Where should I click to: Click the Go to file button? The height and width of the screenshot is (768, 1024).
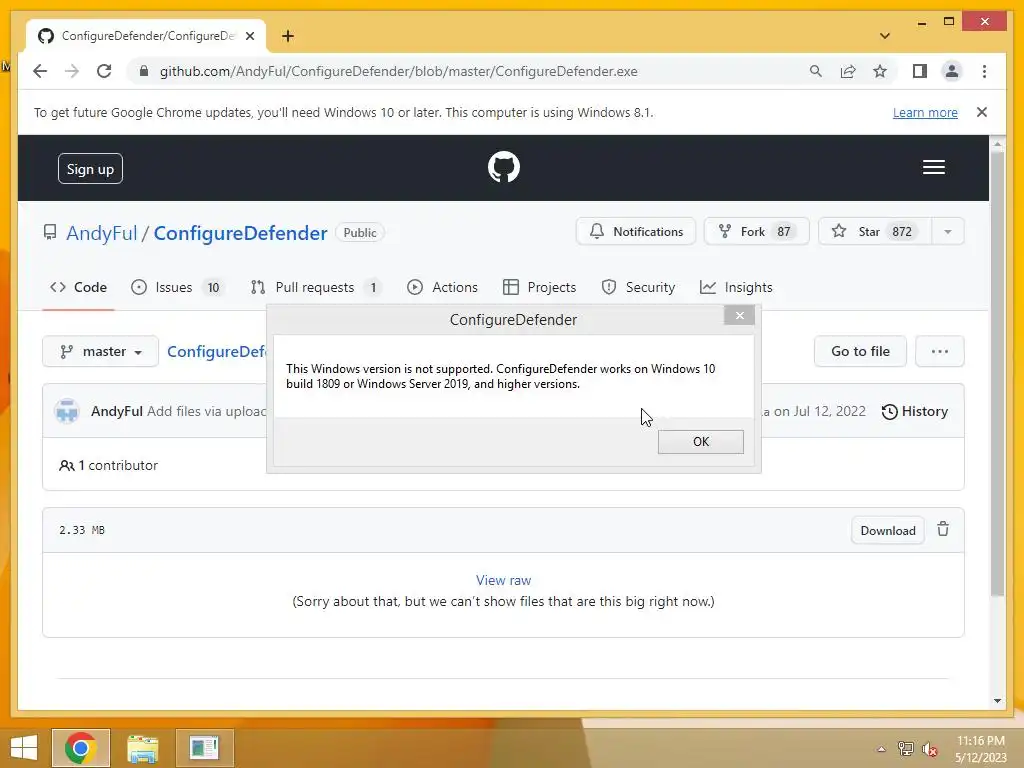[860, 351]
